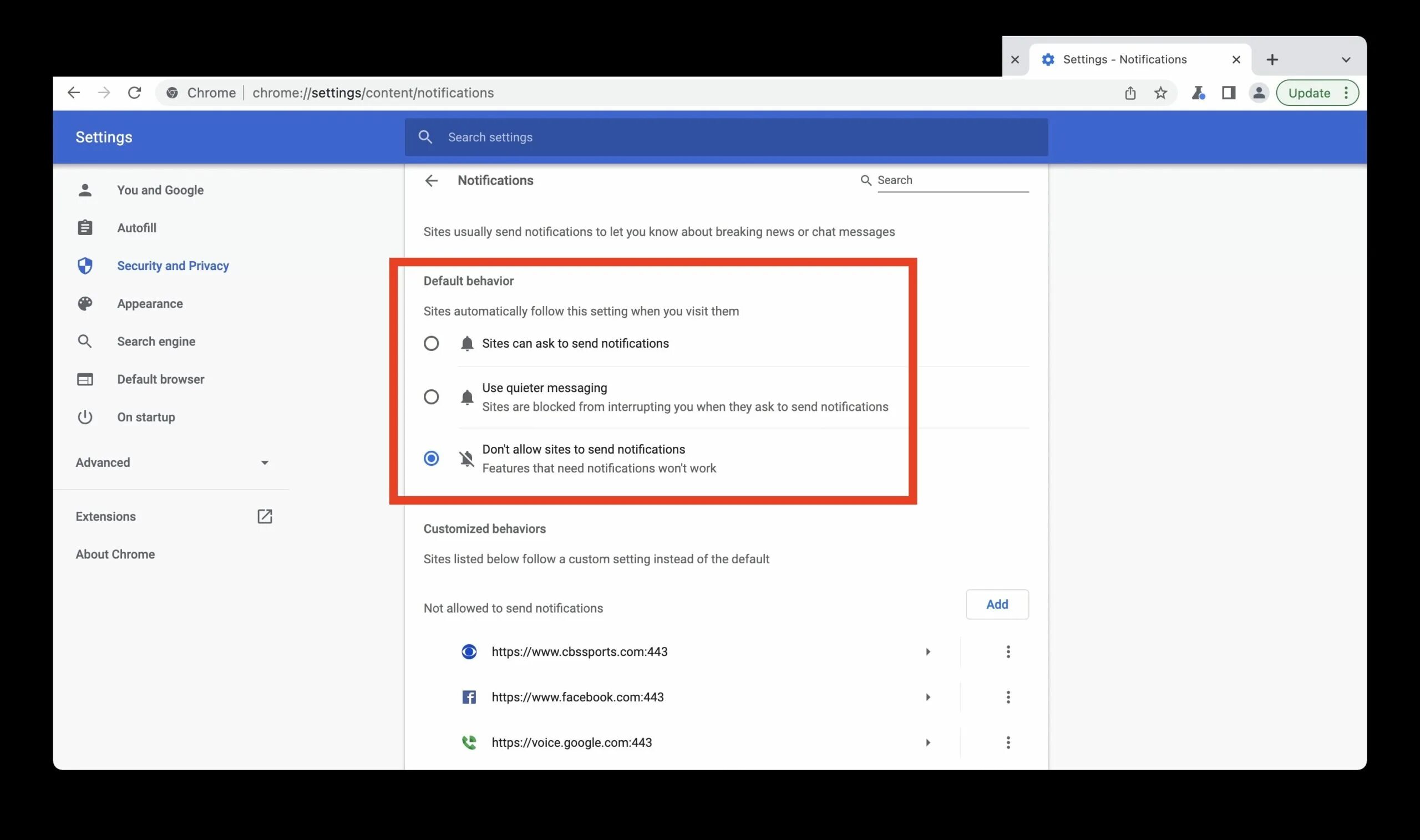Viewport: 1420px width, 840px height.
Task: Expand voice.google.com site details arrow
Action: 928,742
